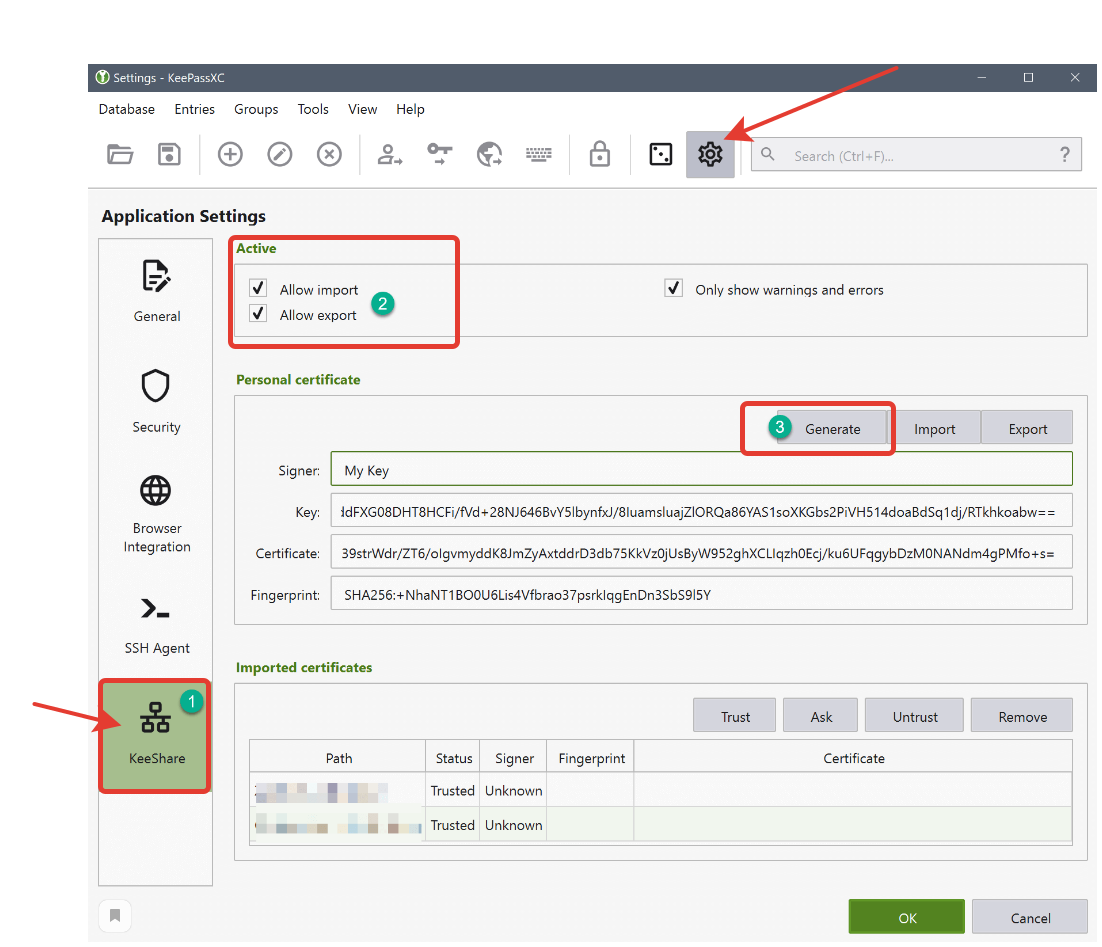
Task: Select the General settings category
Action: point(156,291)
